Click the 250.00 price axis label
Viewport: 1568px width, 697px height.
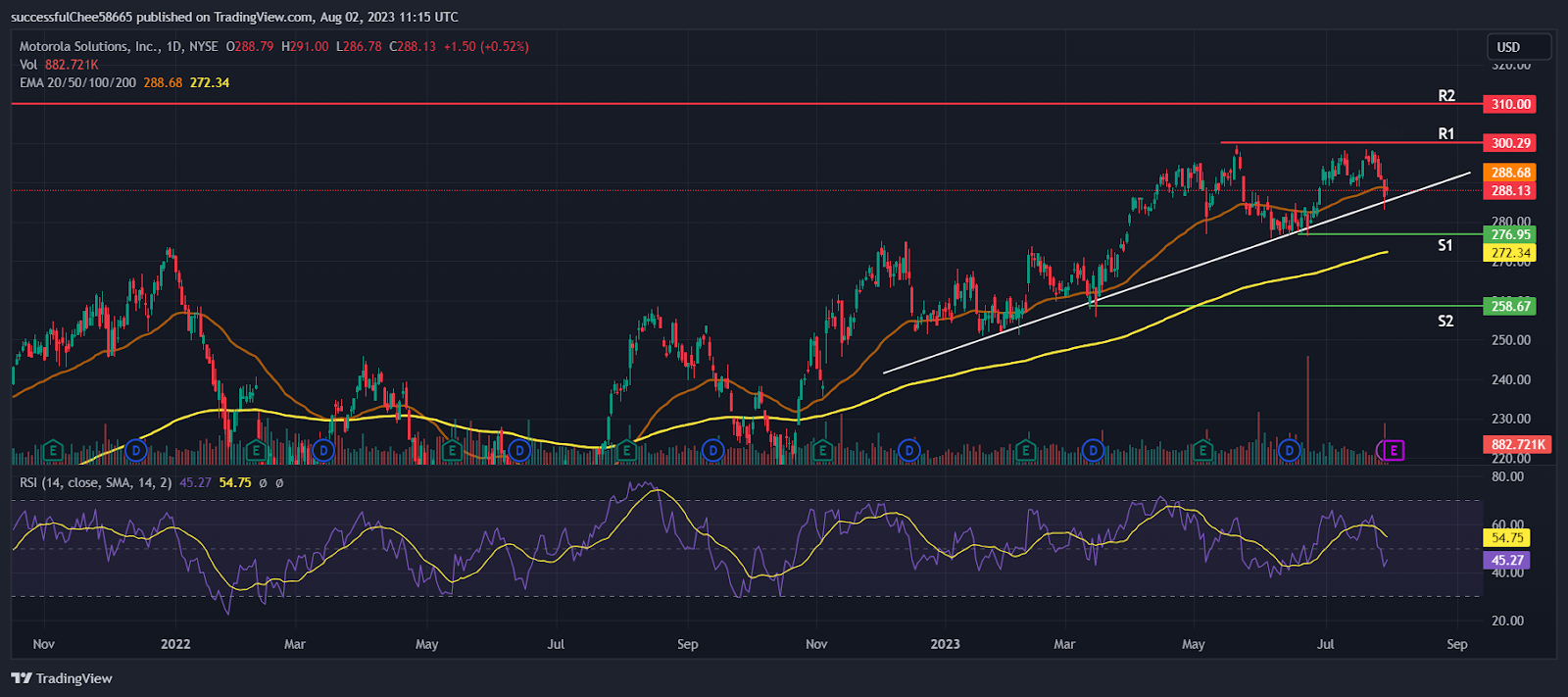1511,340
